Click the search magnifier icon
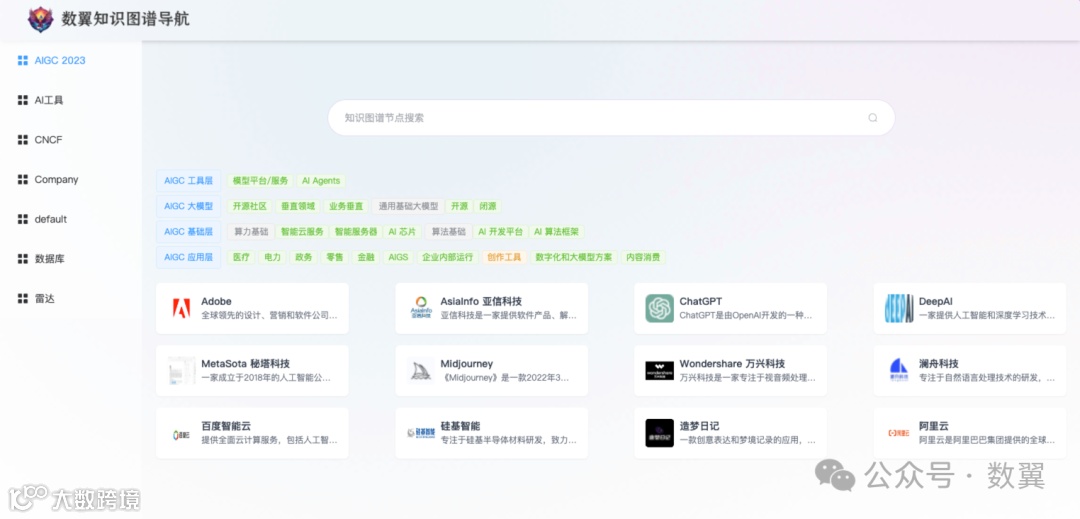The image size is (1080, 519). pyautogui.click(x=873, y=118)
